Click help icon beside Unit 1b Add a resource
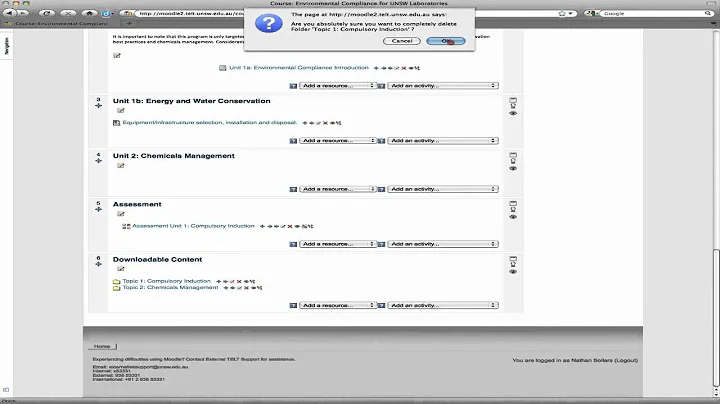This screenshot has width=720, height=404. click(x=293, y=141)
